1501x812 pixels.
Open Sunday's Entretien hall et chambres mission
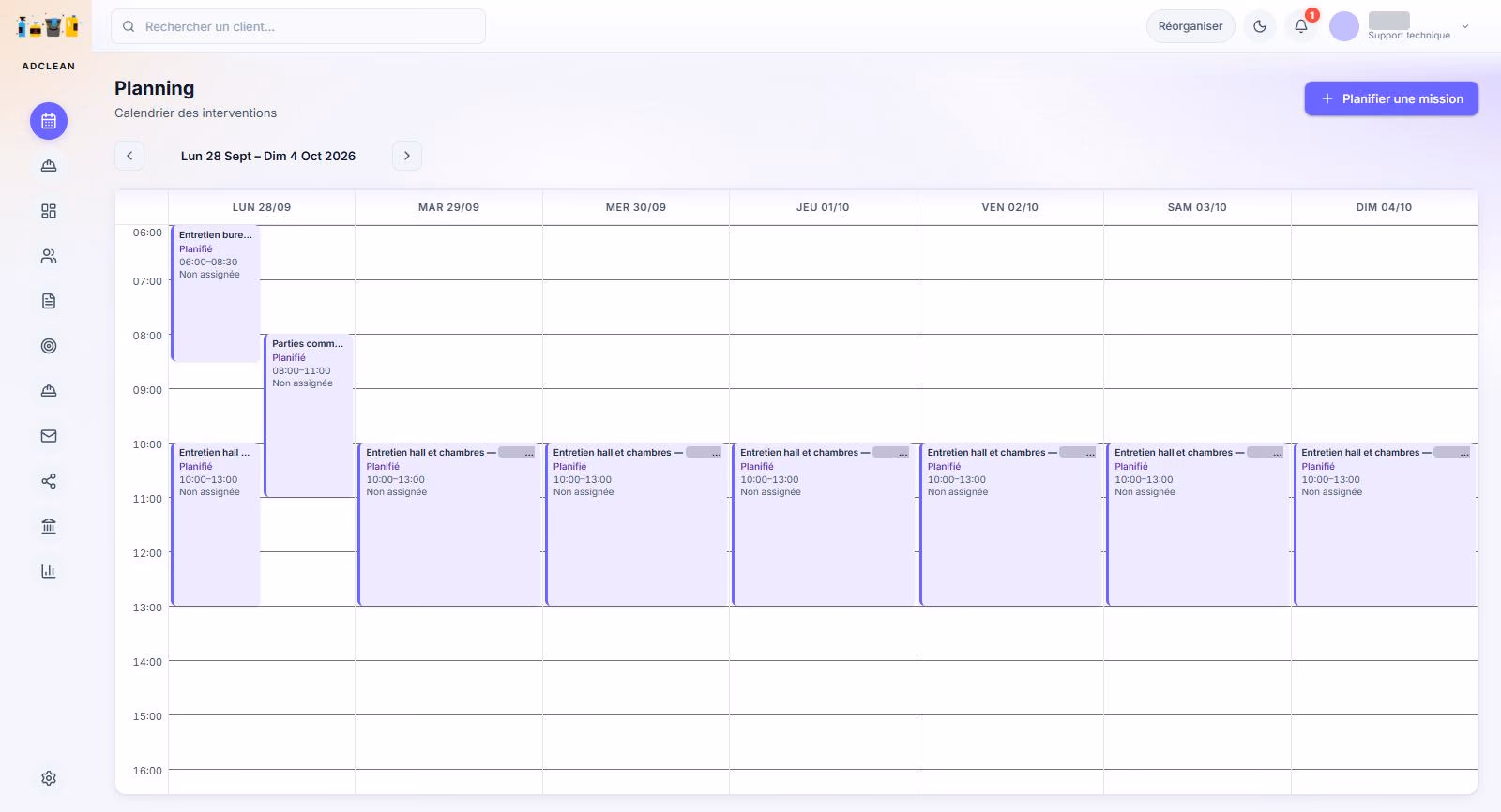1385,524
